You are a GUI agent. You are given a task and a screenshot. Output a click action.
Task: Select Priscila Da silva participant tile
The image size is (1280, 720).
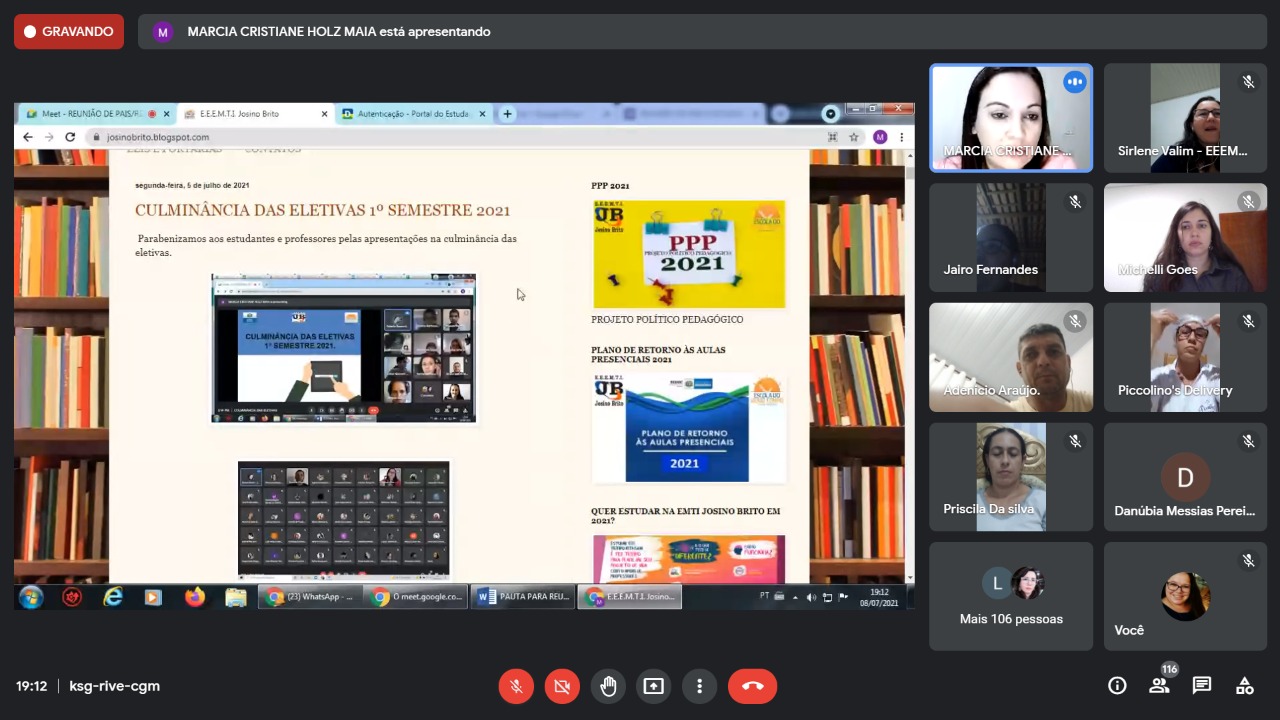click(x=1011, y=477)
